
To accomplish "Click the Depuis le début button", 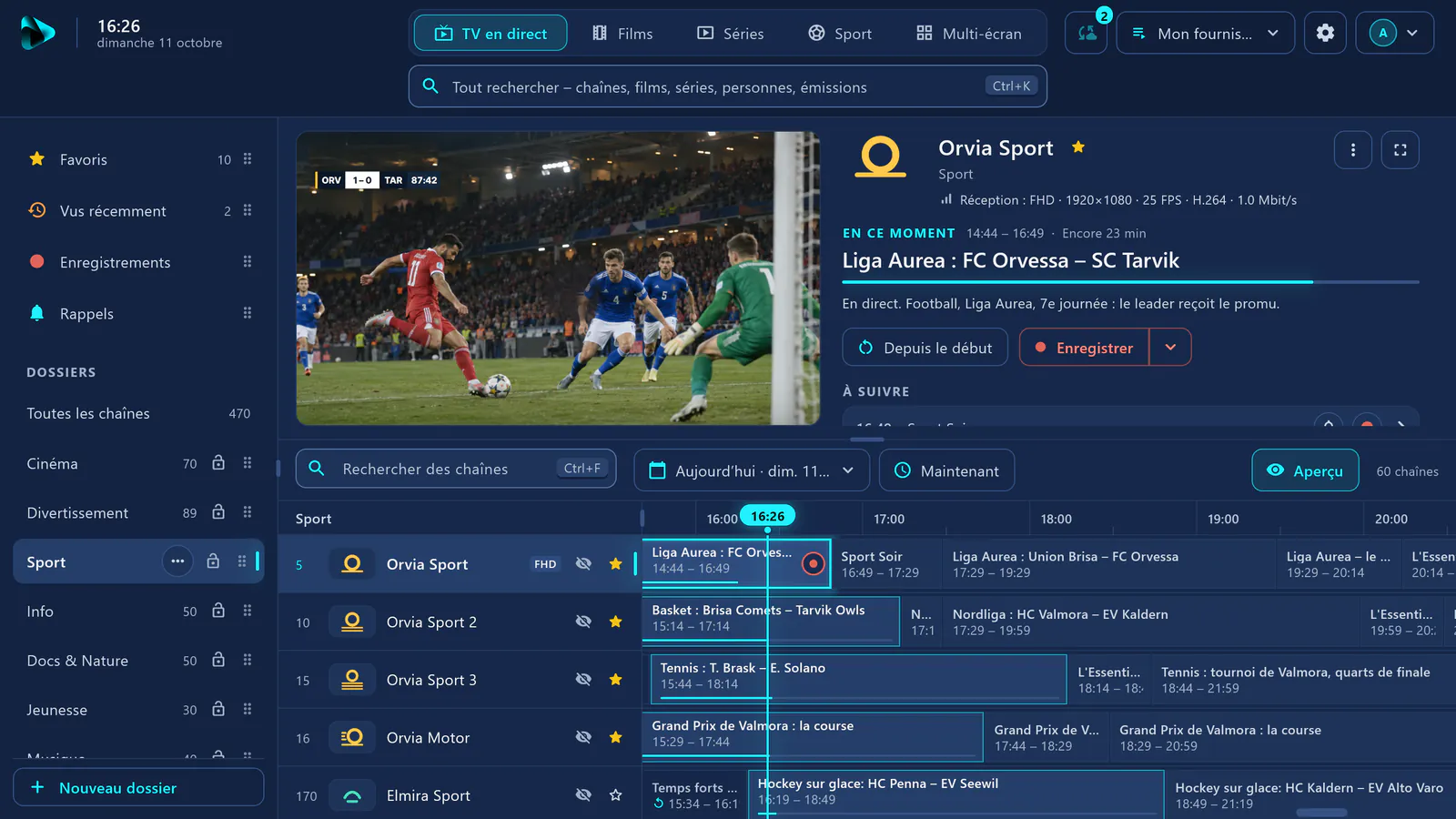I will [x=925, y=347].
